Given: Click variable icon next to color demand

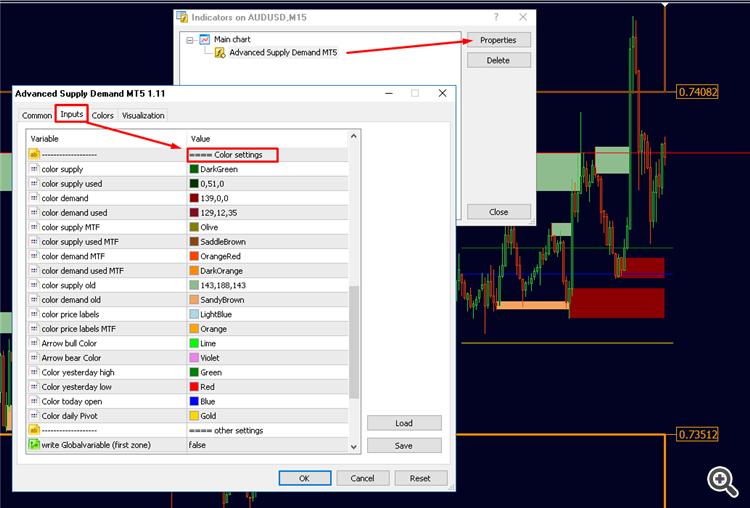Looking at the screenshot, I should click(34, 198).
